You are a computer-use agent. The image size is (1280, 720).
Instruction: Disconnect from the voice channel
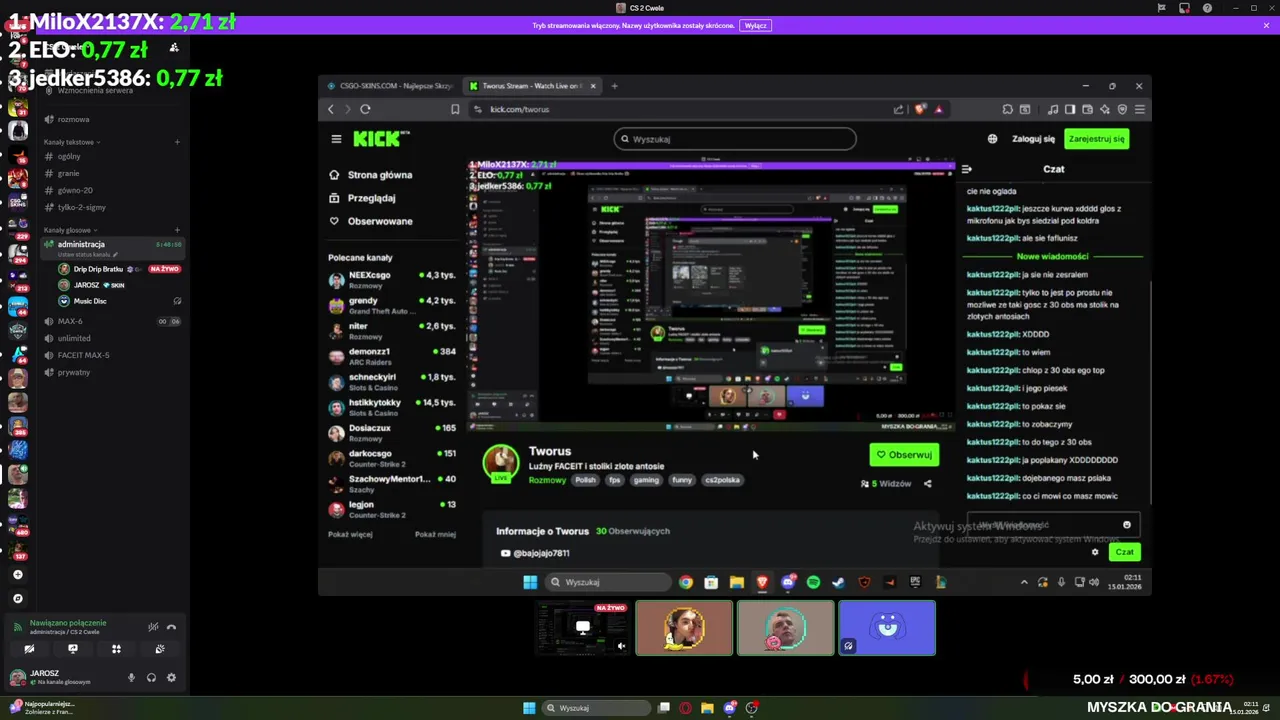click(171, 627)
